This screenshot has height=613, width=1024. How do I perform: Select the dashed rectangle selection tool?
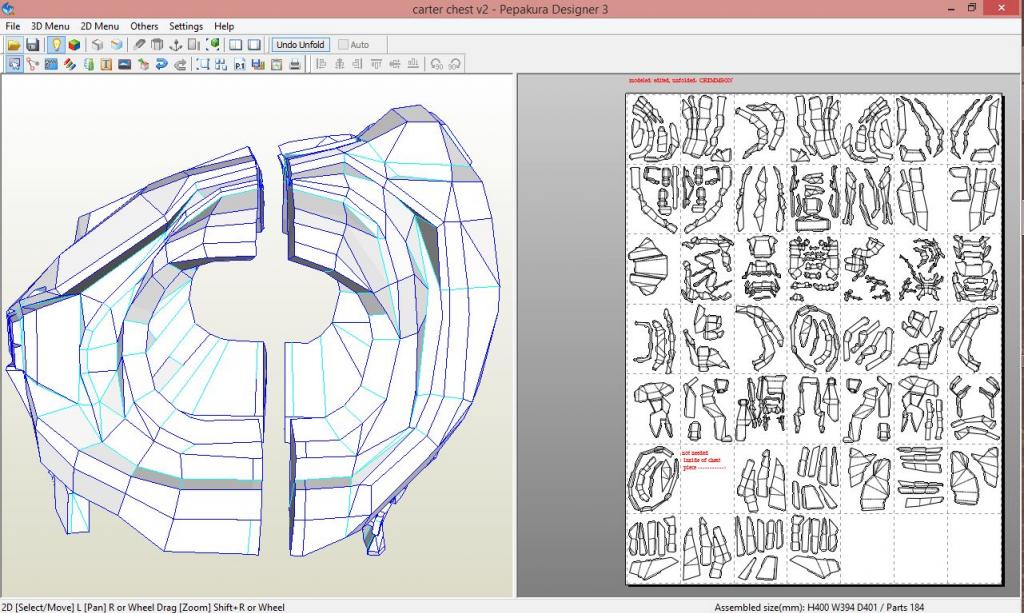203,64
